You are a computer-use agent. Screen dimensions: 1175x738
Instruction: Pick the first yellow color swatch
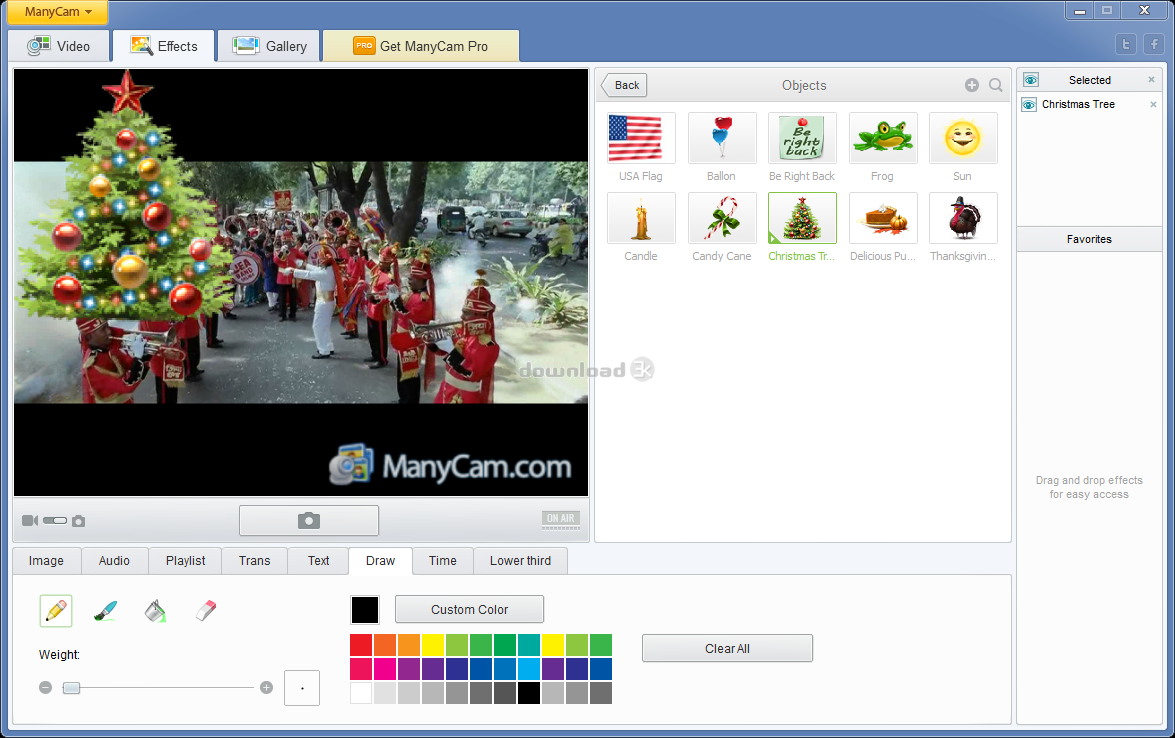(433, 645)
